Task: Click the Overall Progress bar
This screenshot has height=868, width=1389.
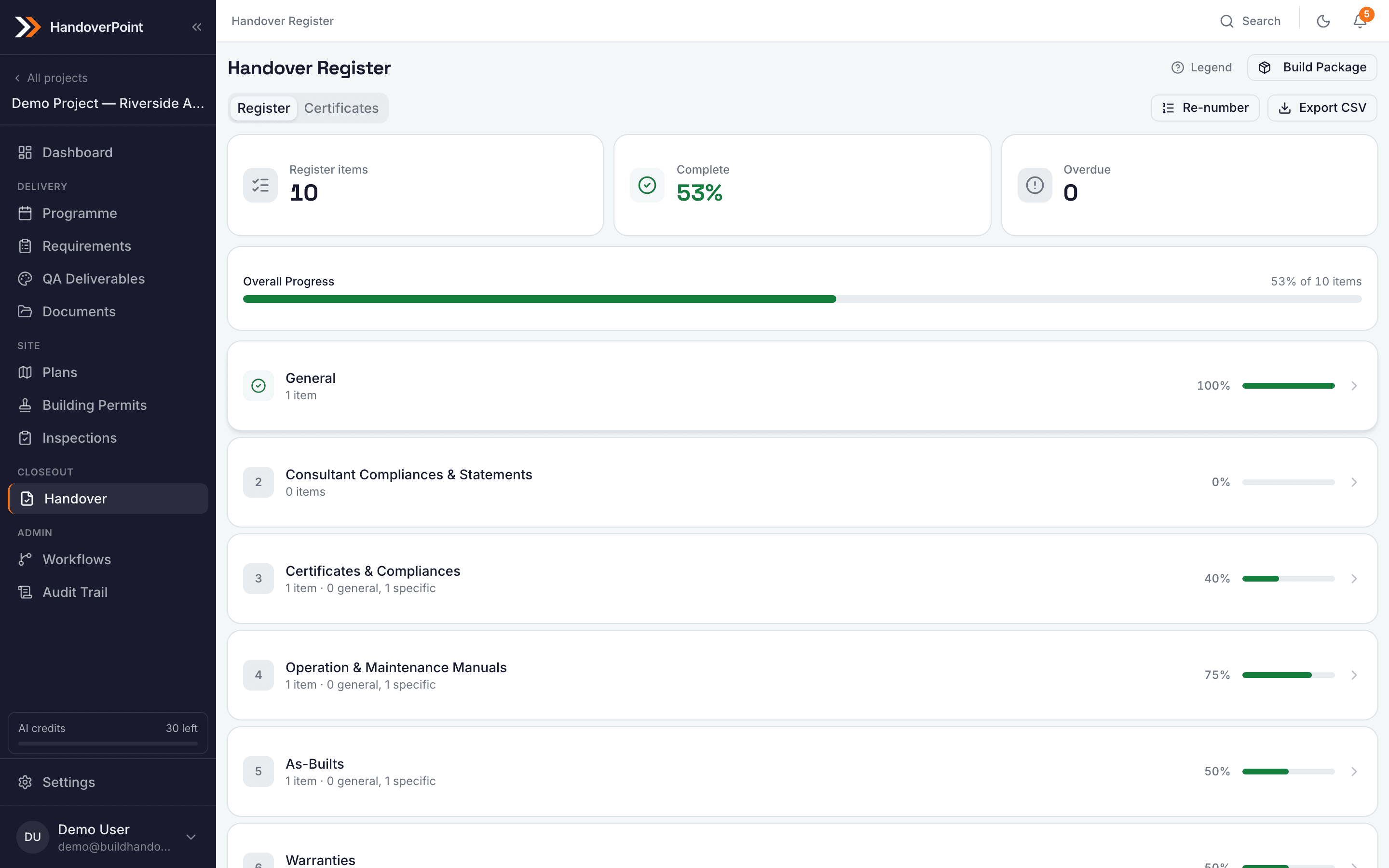Action: click(x=802, y=299)
